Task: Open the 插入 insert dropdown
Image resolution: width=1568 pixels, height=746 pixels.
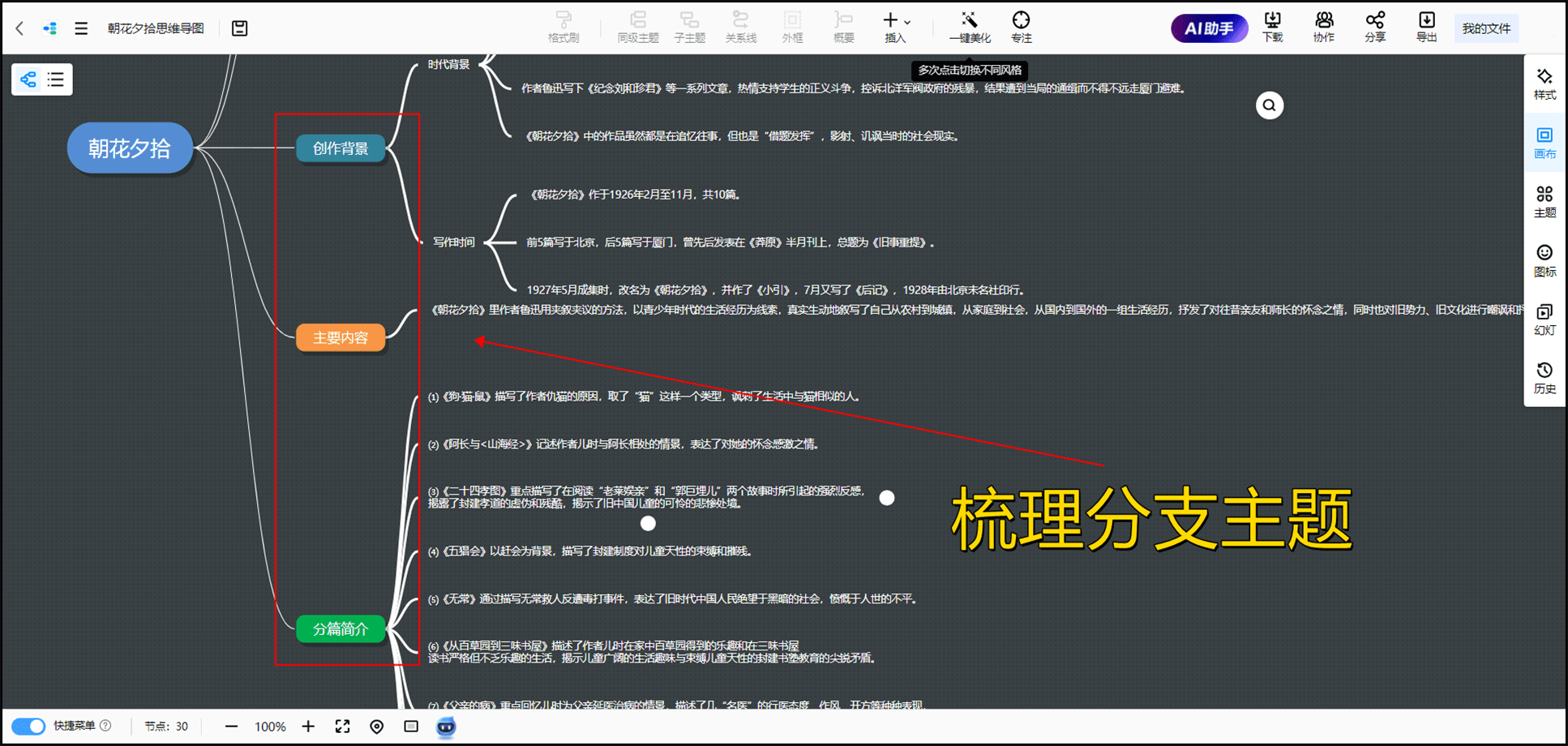Action: point(896,28)
